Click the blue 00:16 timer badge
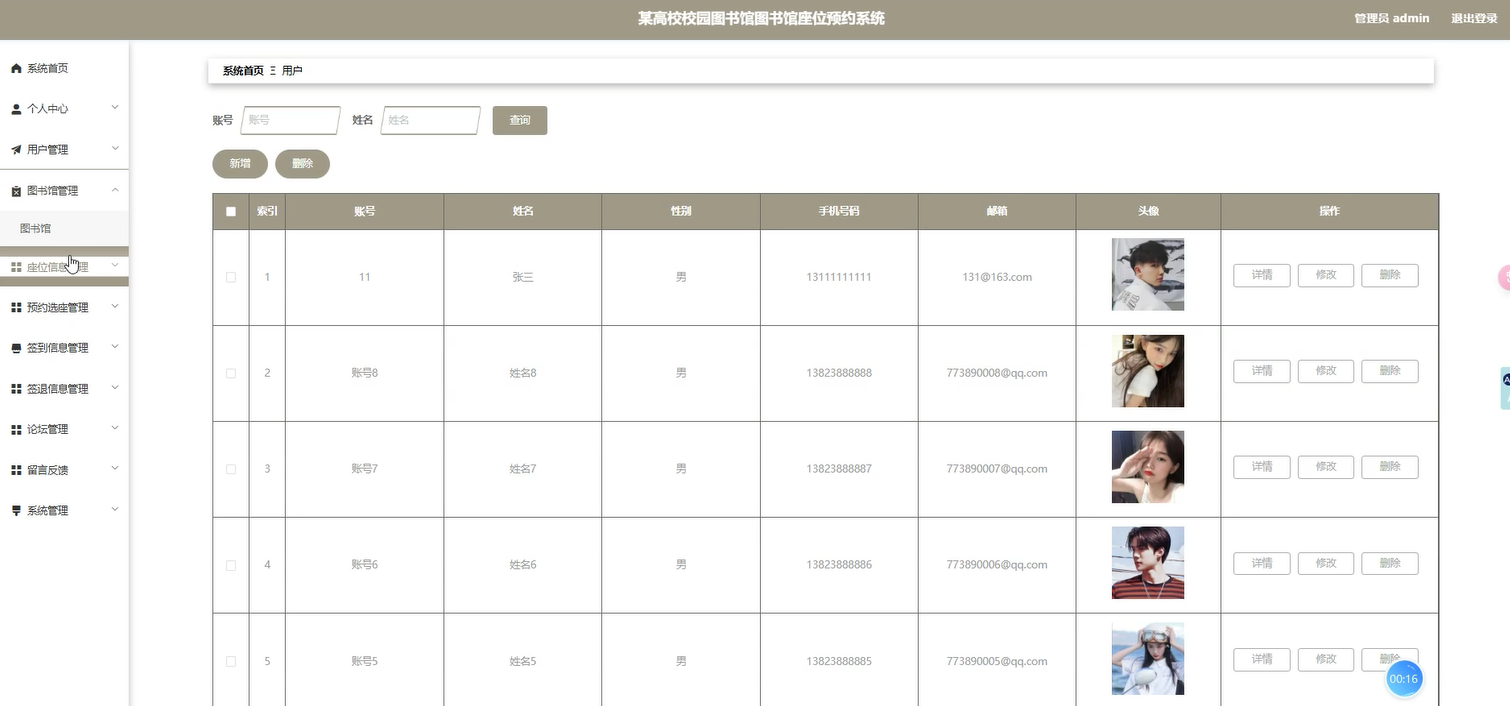Viewport: 1510px width, 706px height. 1404,679
